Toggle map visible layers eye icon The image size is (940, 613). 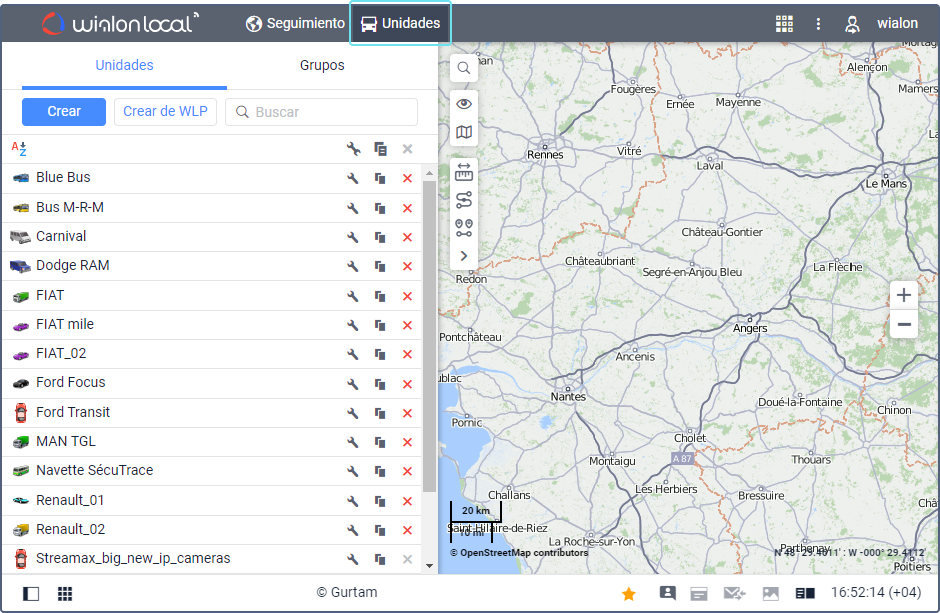(464, 104)
